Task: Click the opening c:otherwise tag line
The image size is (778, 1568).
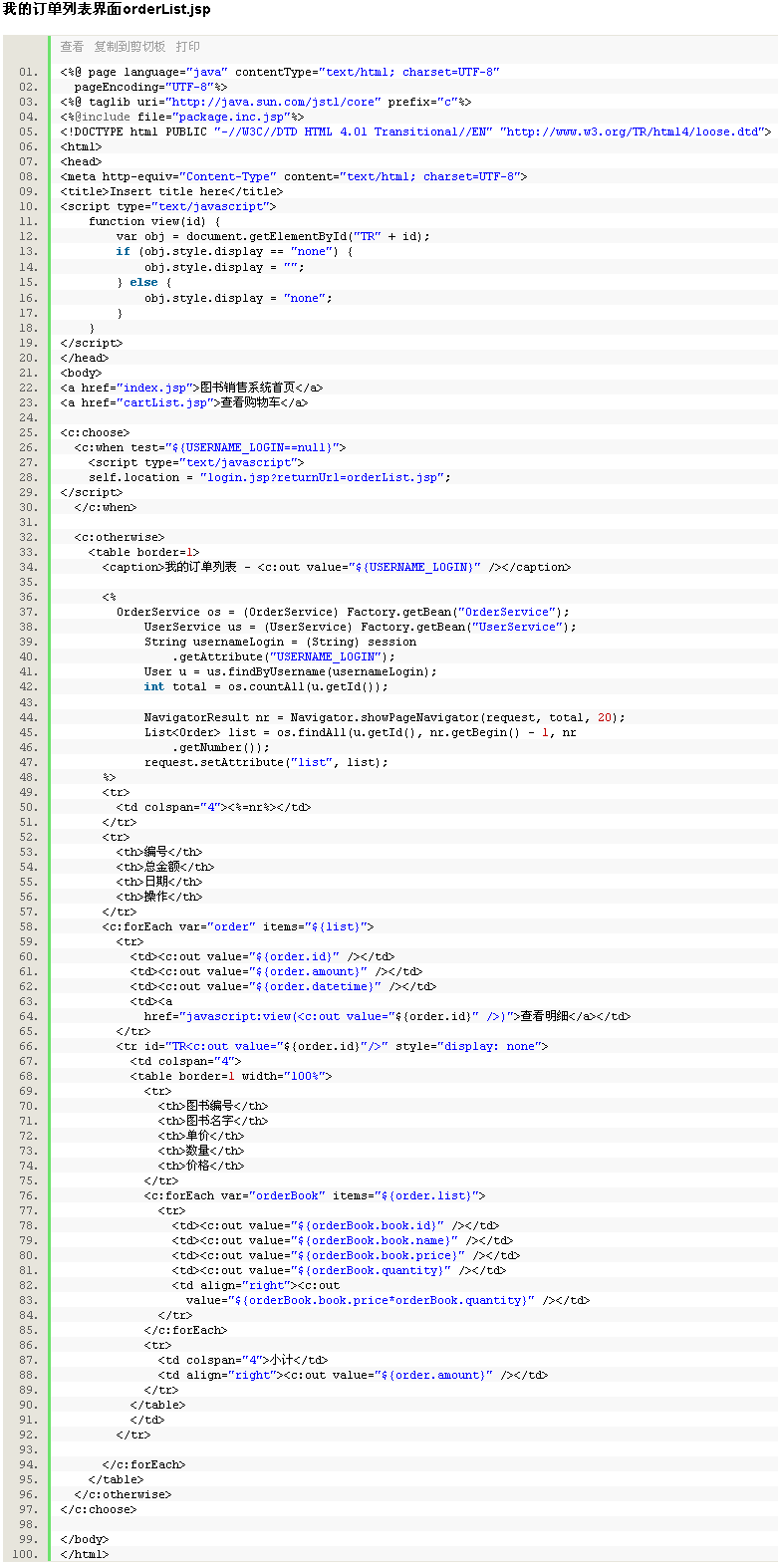Action: click(120, 537)
